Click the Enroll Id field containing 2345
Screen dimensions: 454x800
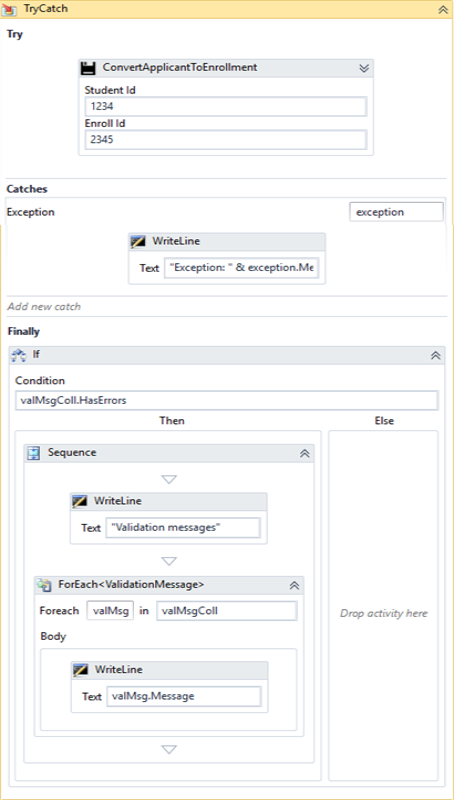[x=226, y=140]
